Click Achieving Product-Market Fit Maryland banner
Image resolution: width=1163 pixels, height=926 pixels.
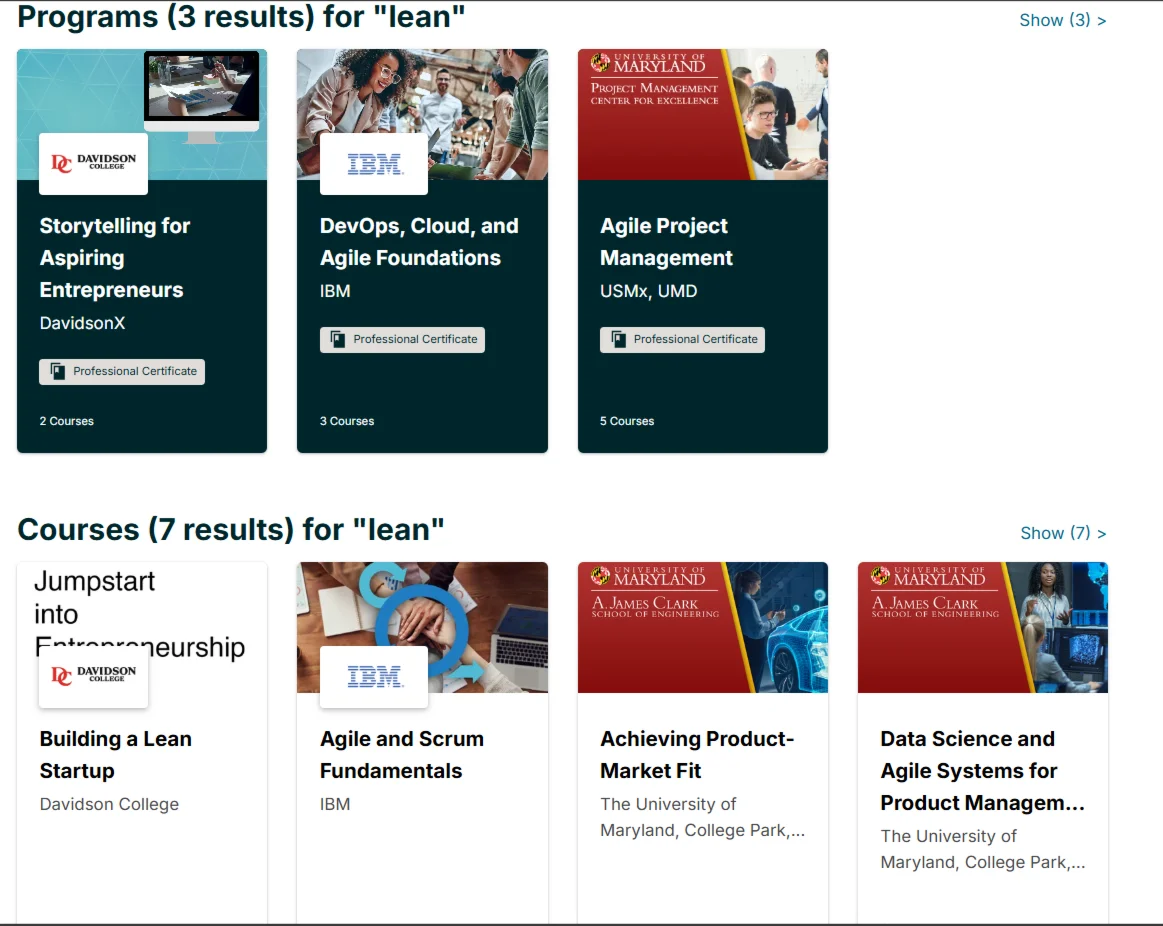point(702,627)
